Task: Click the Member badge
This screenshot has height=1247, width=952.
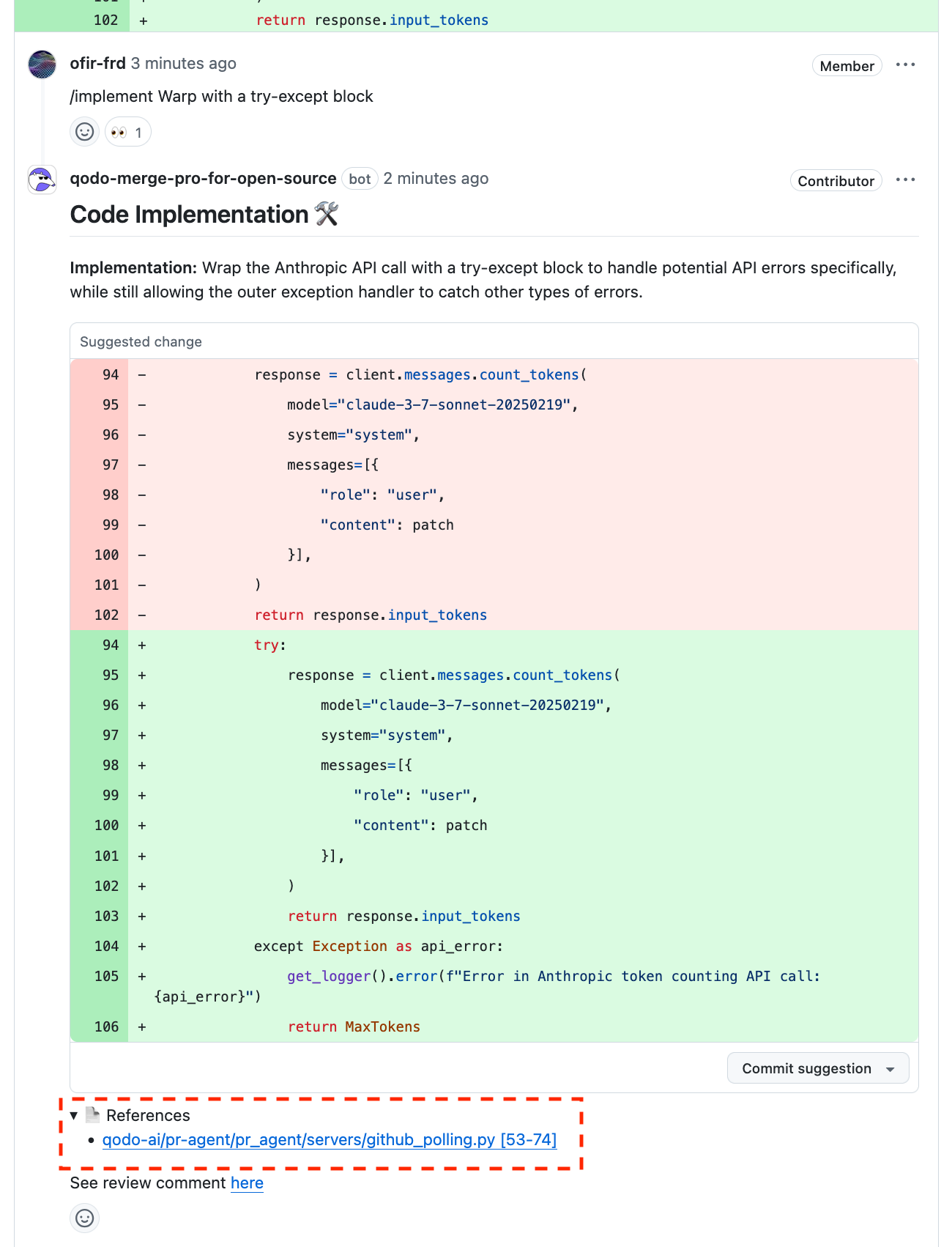Action: point(847,66)
